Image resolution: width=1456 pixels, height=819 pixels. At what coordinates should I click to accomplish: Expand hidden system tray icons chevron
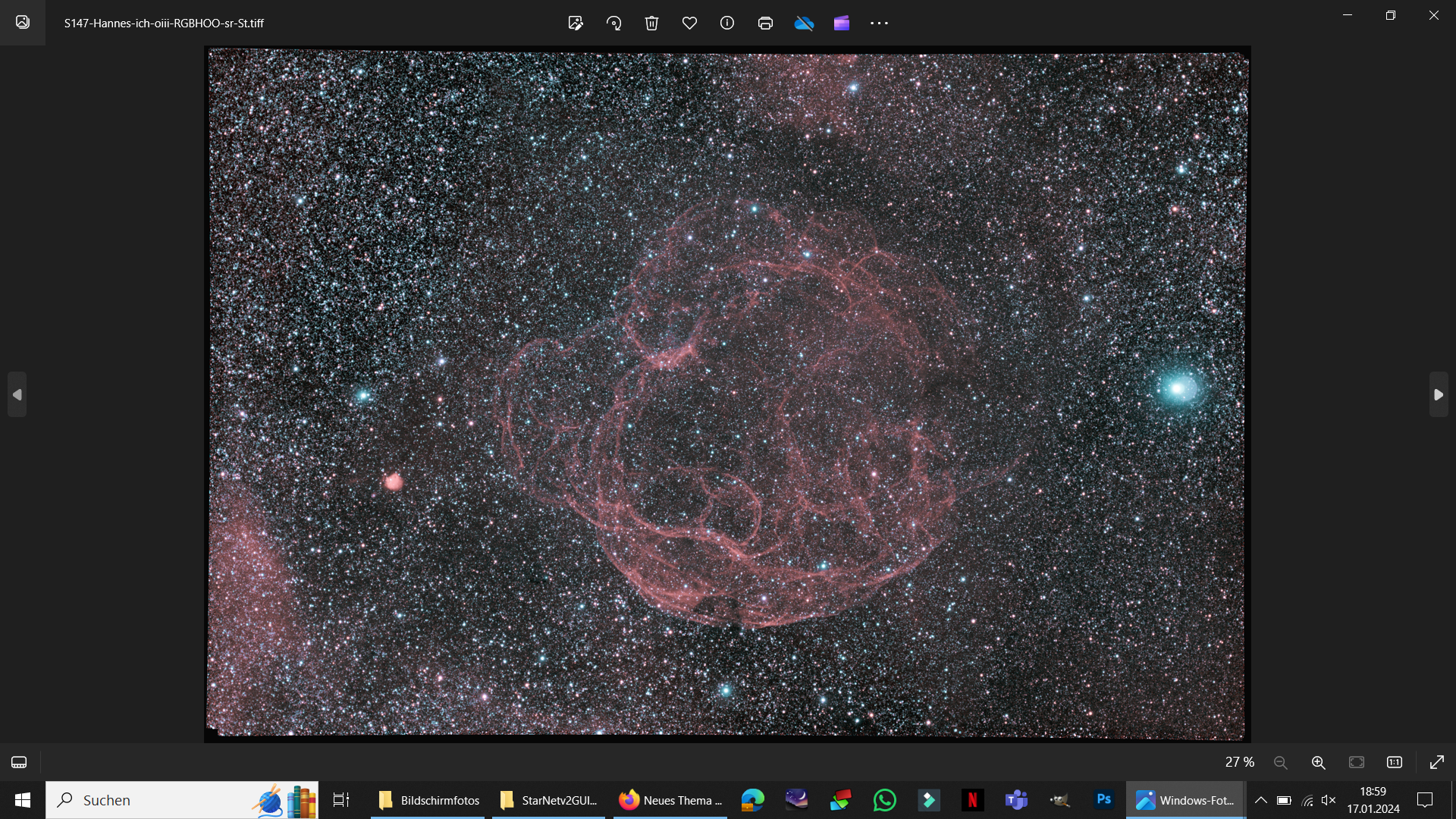(1260, 800)
